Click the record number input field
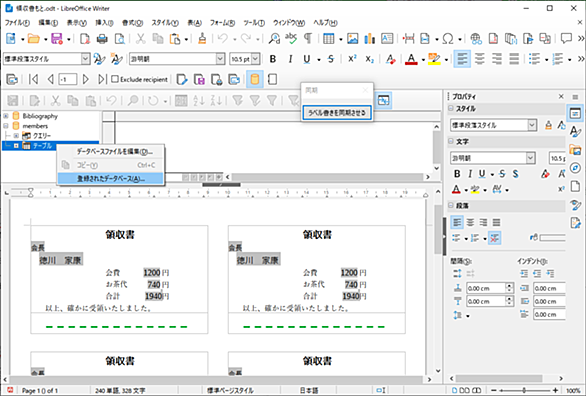 click(x=68, y=79)
